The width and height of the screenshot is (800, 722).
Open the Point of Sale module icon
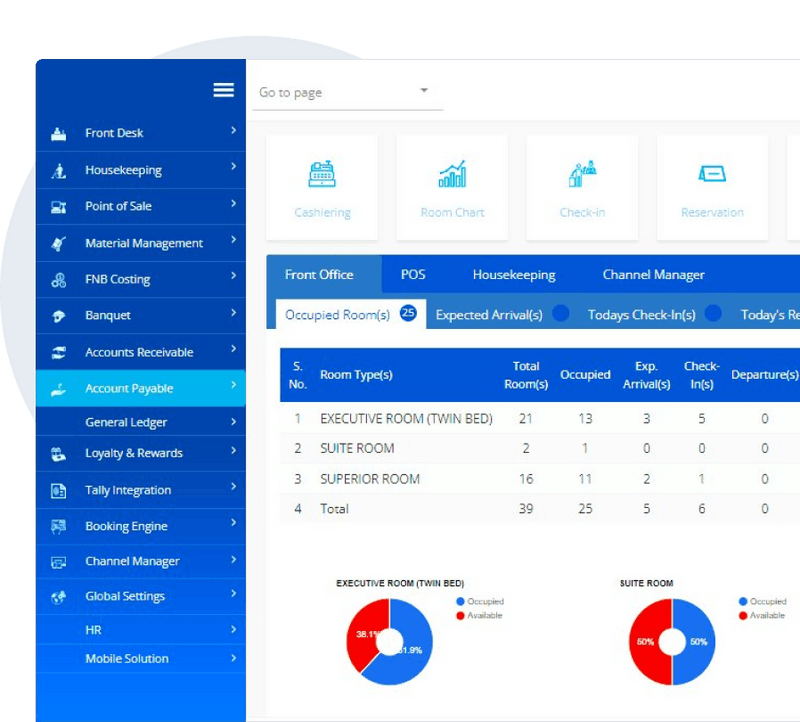(59, 206)
